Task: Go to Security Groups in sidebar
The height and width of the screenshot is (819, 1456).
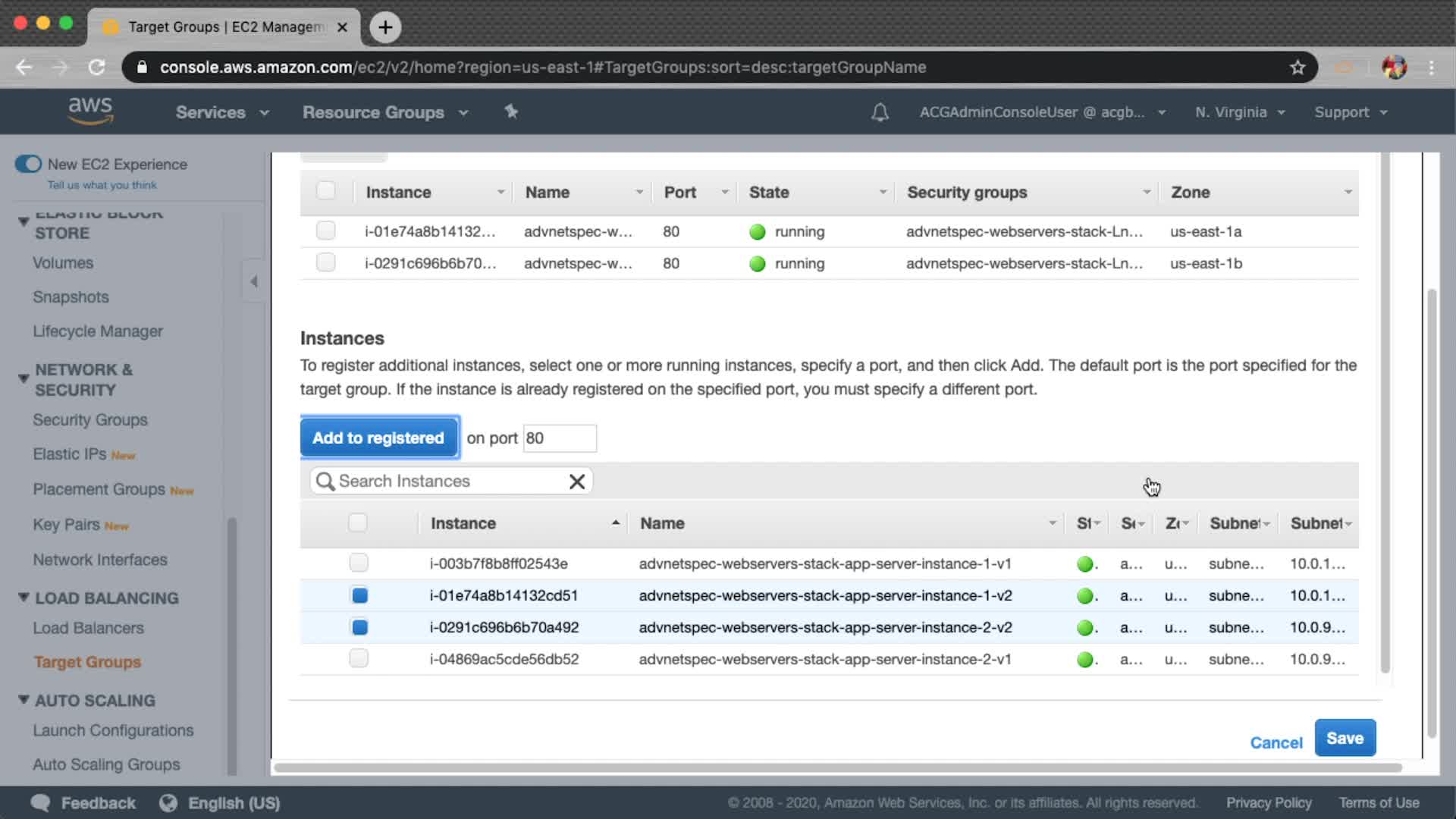Action: tap(89, 420)
